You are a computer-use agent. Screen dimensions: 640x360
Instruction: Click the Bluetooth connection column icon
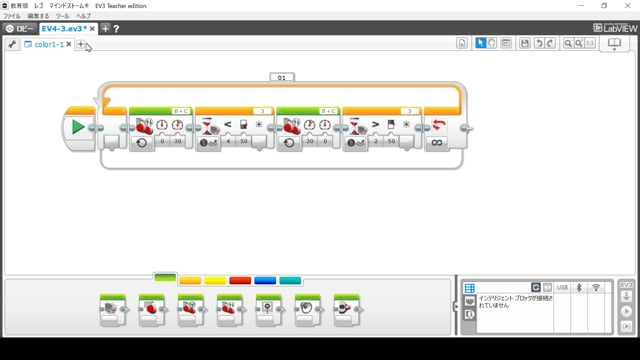pos(579,287)
